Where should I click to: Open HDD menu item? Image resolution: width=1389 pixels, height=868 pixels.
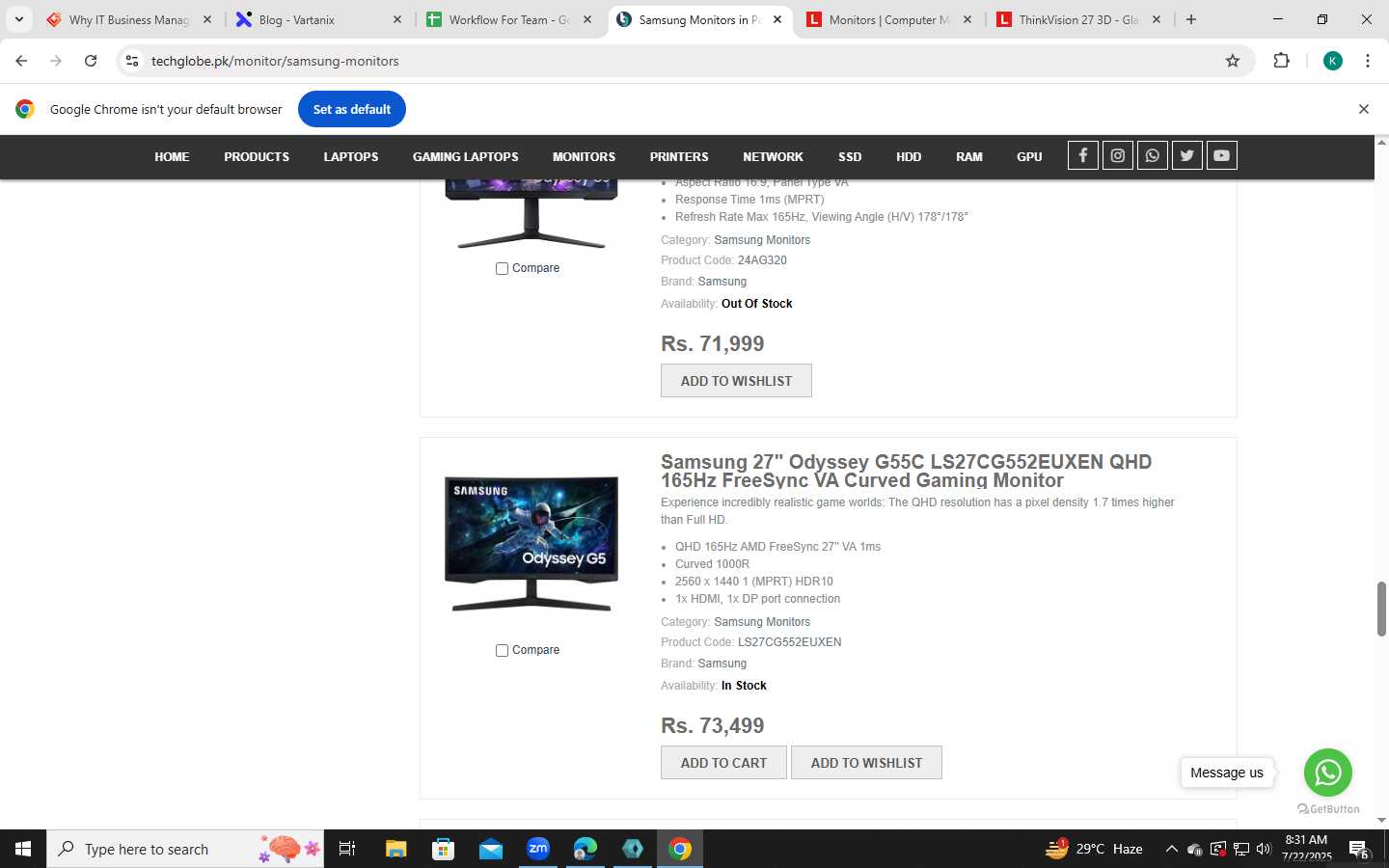tap(909, 156)
